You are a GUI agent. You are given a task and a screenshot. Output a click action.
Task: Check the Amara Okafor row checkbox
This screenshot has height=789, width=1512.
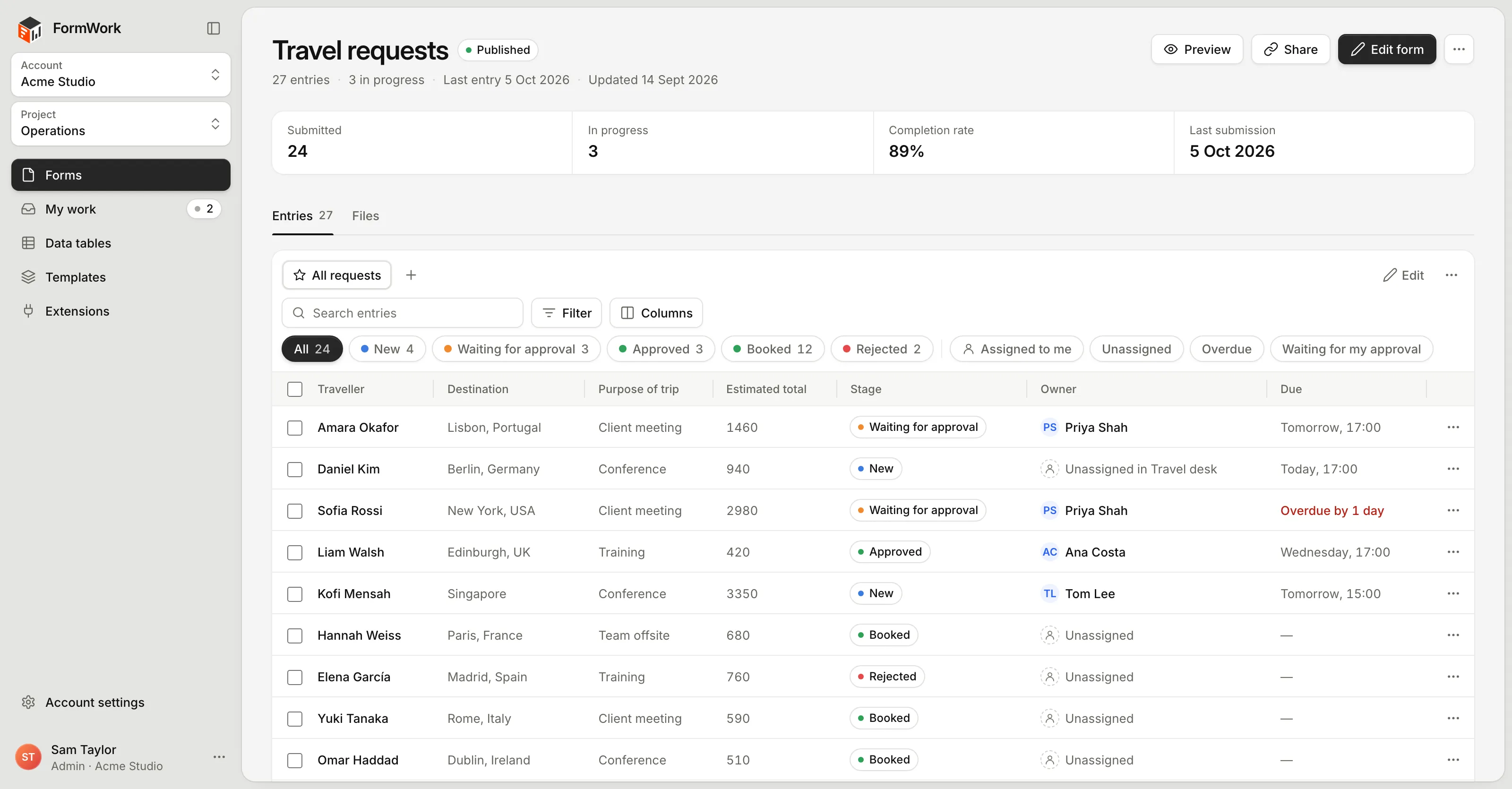[x=295, y=428]
